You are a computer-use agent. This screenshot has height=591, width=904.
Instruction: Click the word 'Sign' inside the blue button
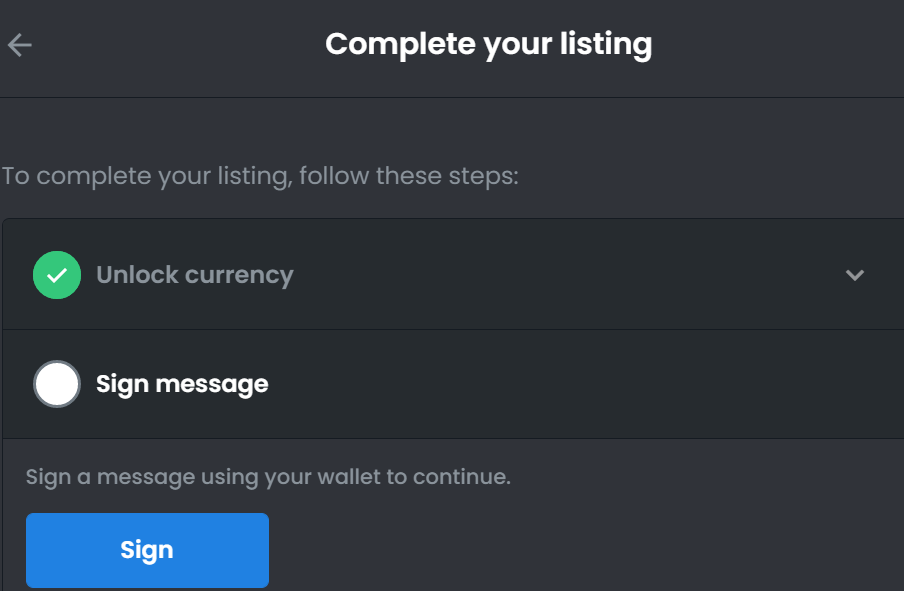(x=146, y=551)
